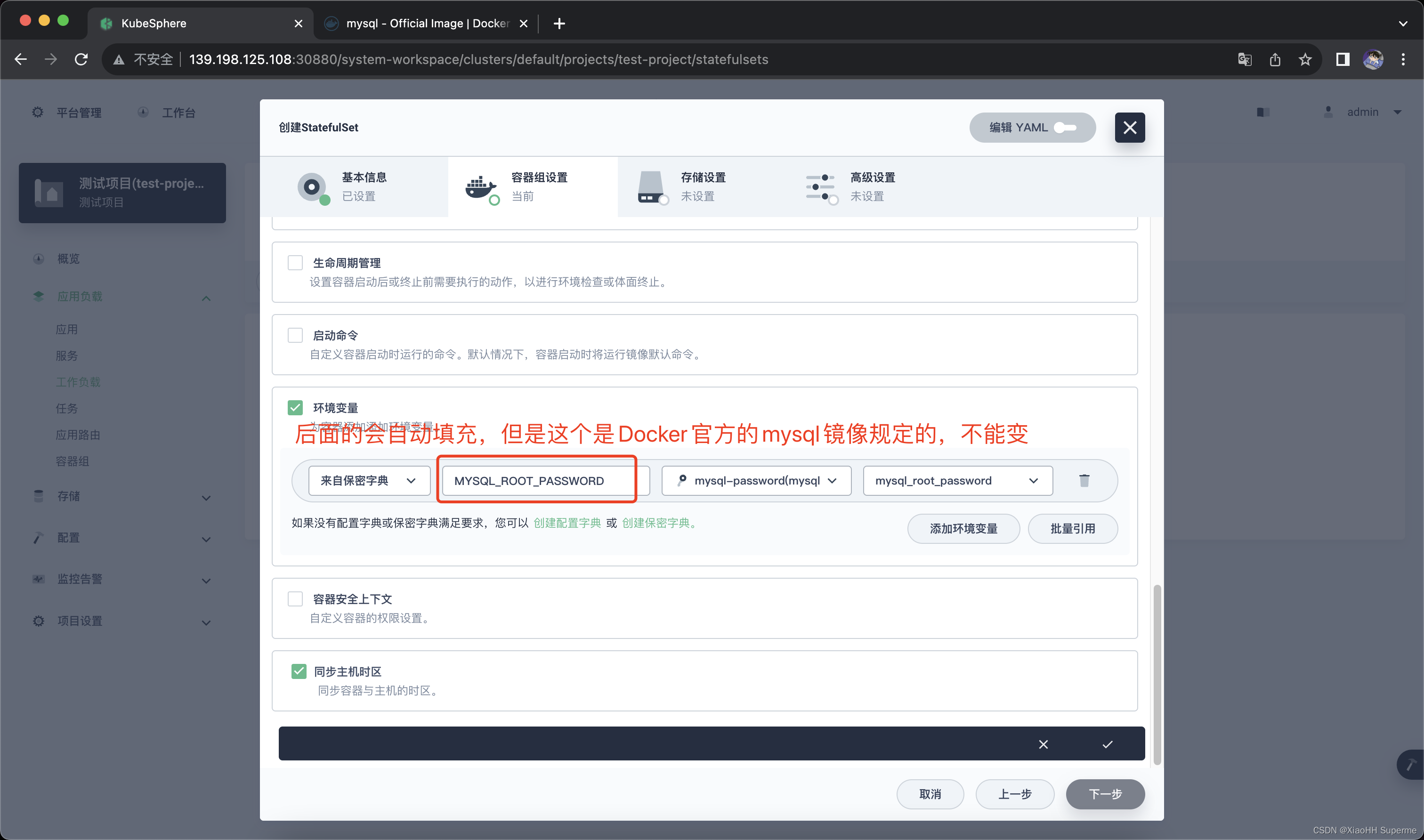
Task: Uncheck the 同步主机时区 checkbox
Action: point(298,671)
